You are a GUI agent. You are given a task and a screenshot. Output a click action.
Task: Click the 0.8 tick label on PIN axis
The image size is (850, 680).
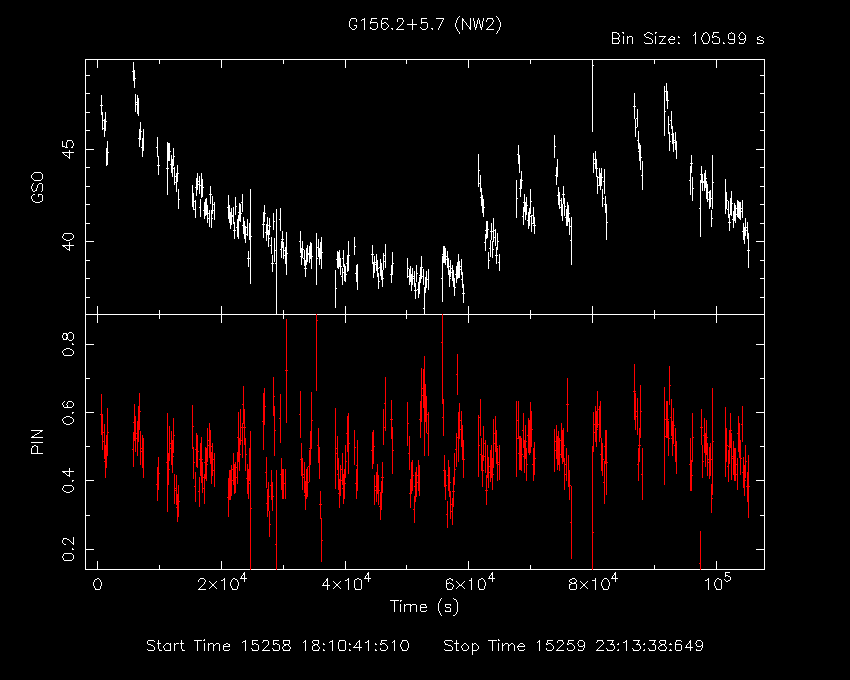click(x=68, y=344)
